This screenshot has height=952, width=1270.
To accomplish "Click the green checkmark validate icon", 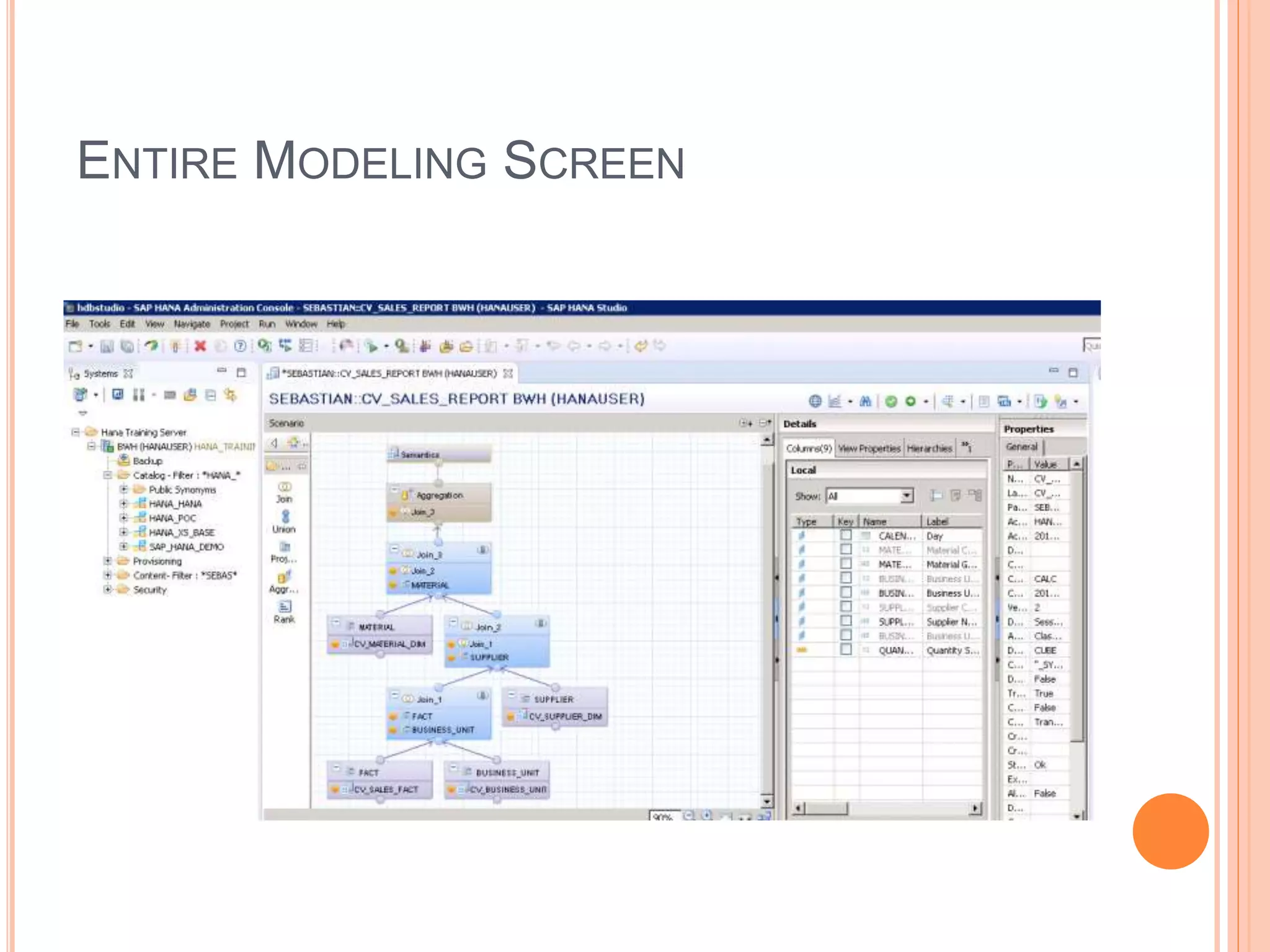I will [x=891, y=401].
